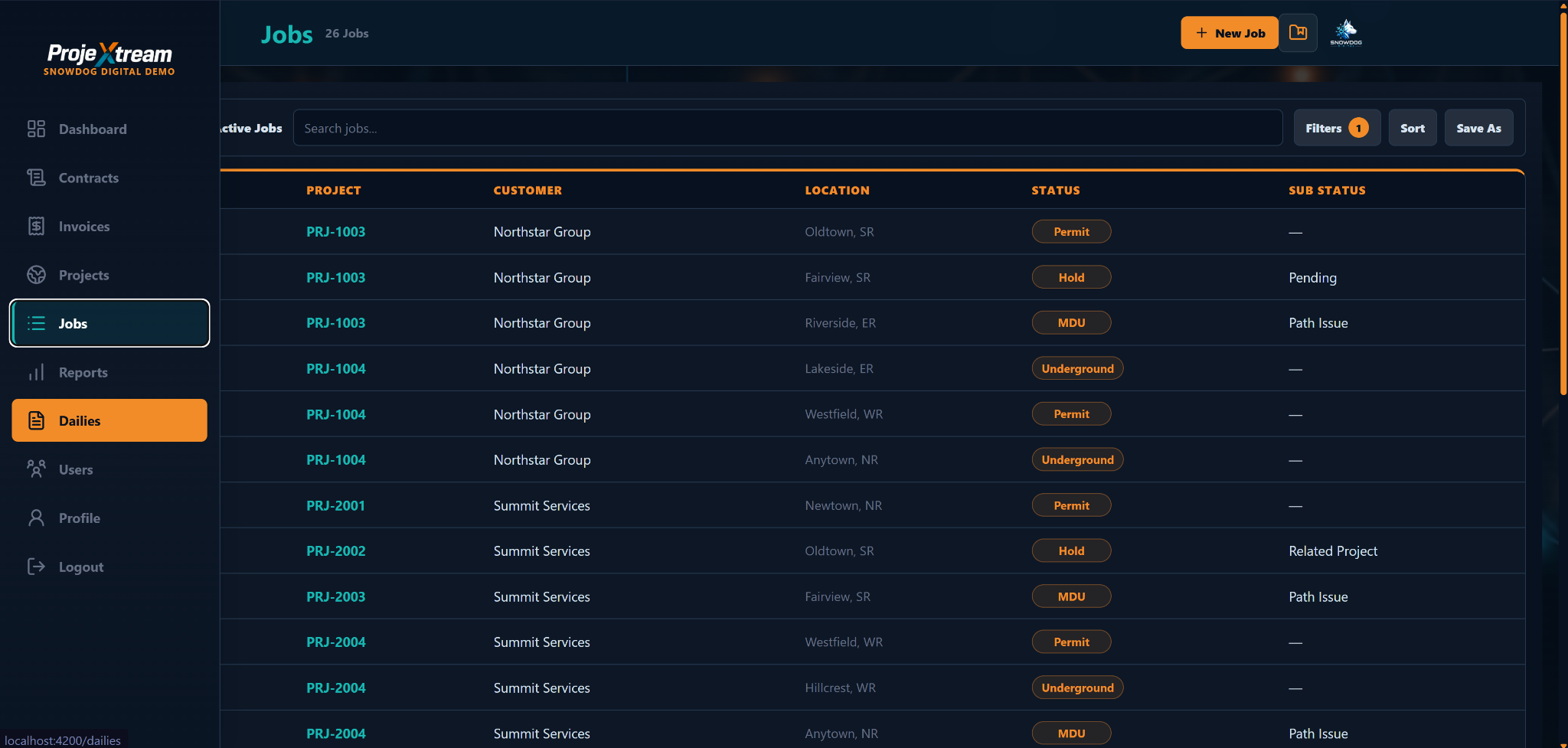This screenshot has width=1568, height=748.
Task: Open the PRJ-2001 project link
Action: coord(336,505)
